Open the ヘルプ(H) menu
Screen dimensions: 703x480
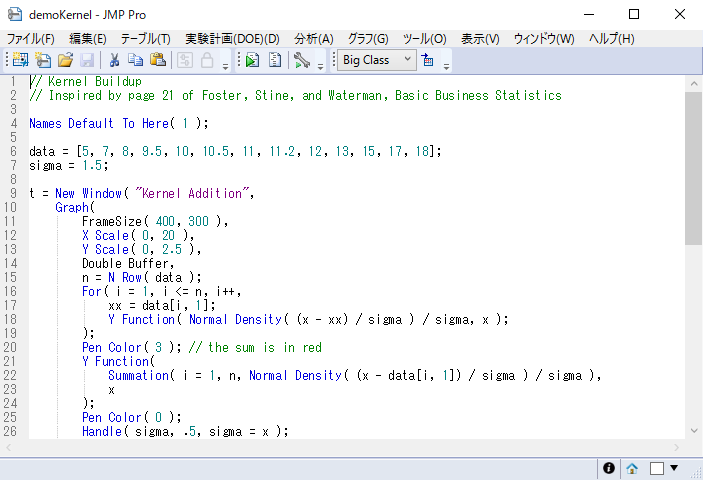[611, 38]
